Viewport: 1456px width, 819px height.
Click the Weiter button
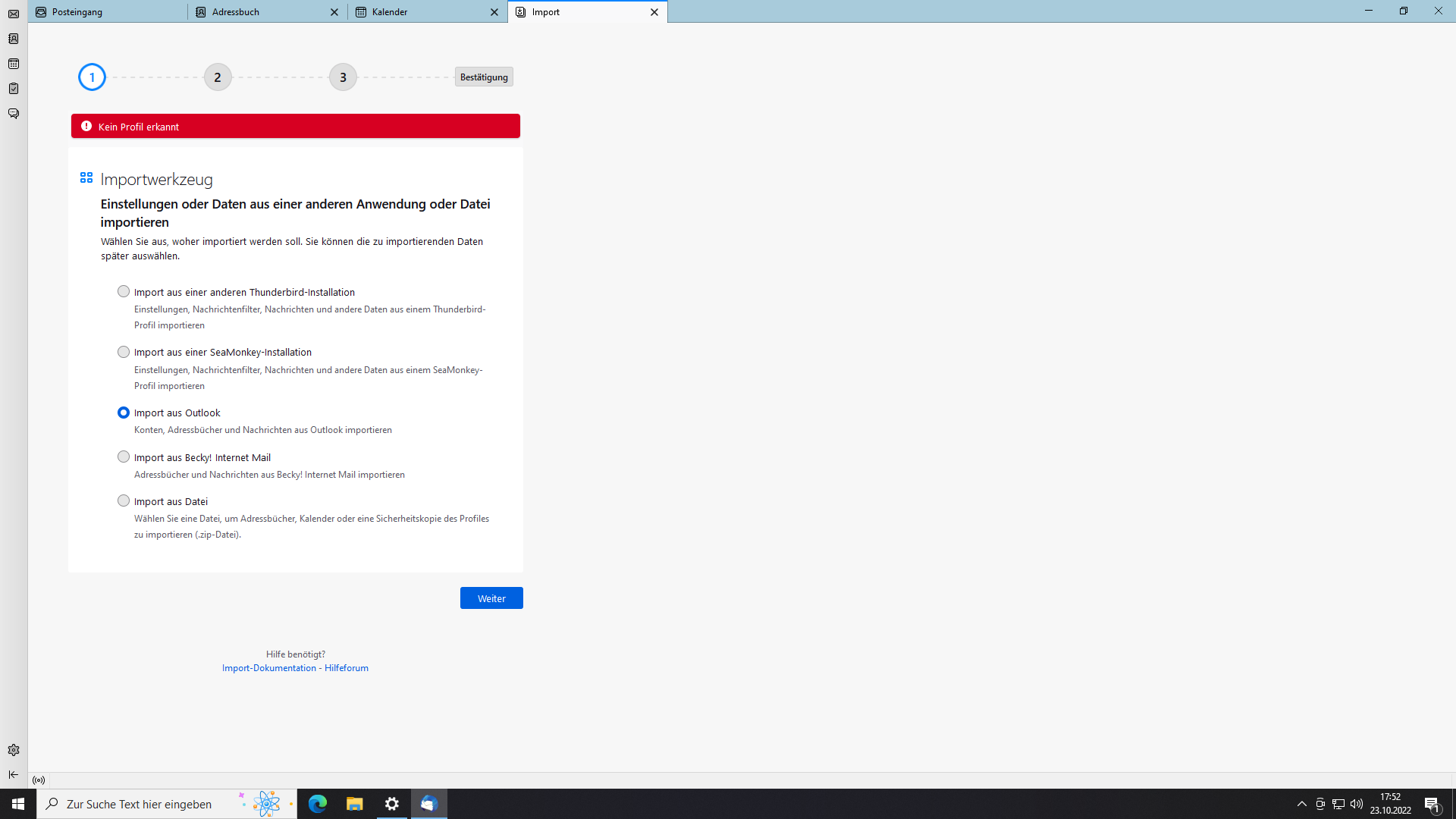coord(491,598)
